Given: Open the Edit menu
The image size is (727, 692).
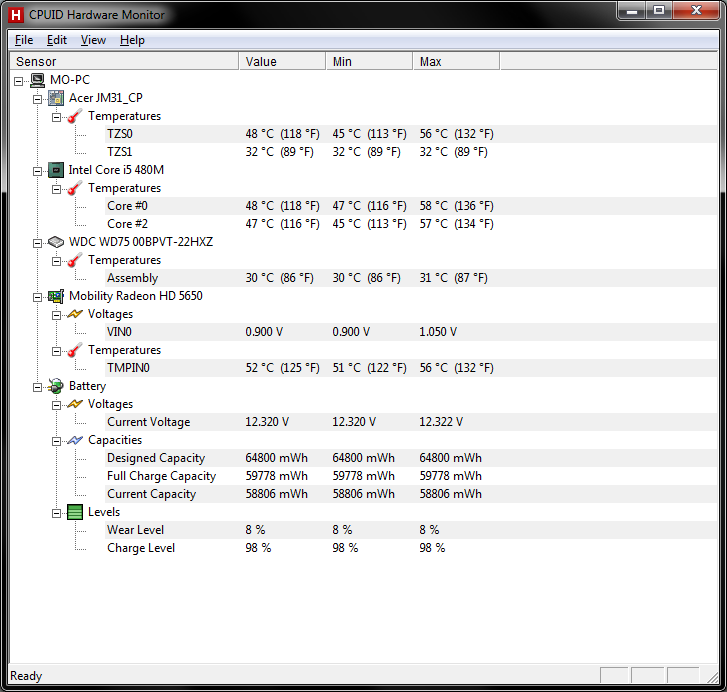Looking at the screenshot, I should [x=57, y=40].
